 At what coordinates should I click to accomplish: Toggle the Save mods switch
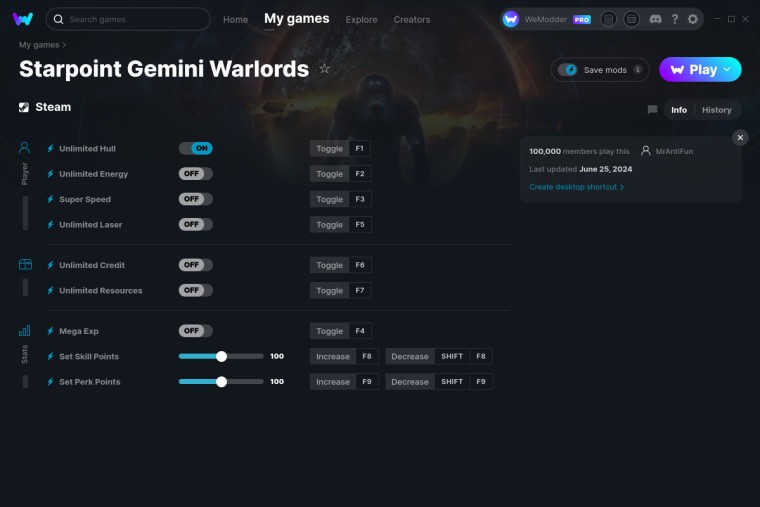point(568,70)
